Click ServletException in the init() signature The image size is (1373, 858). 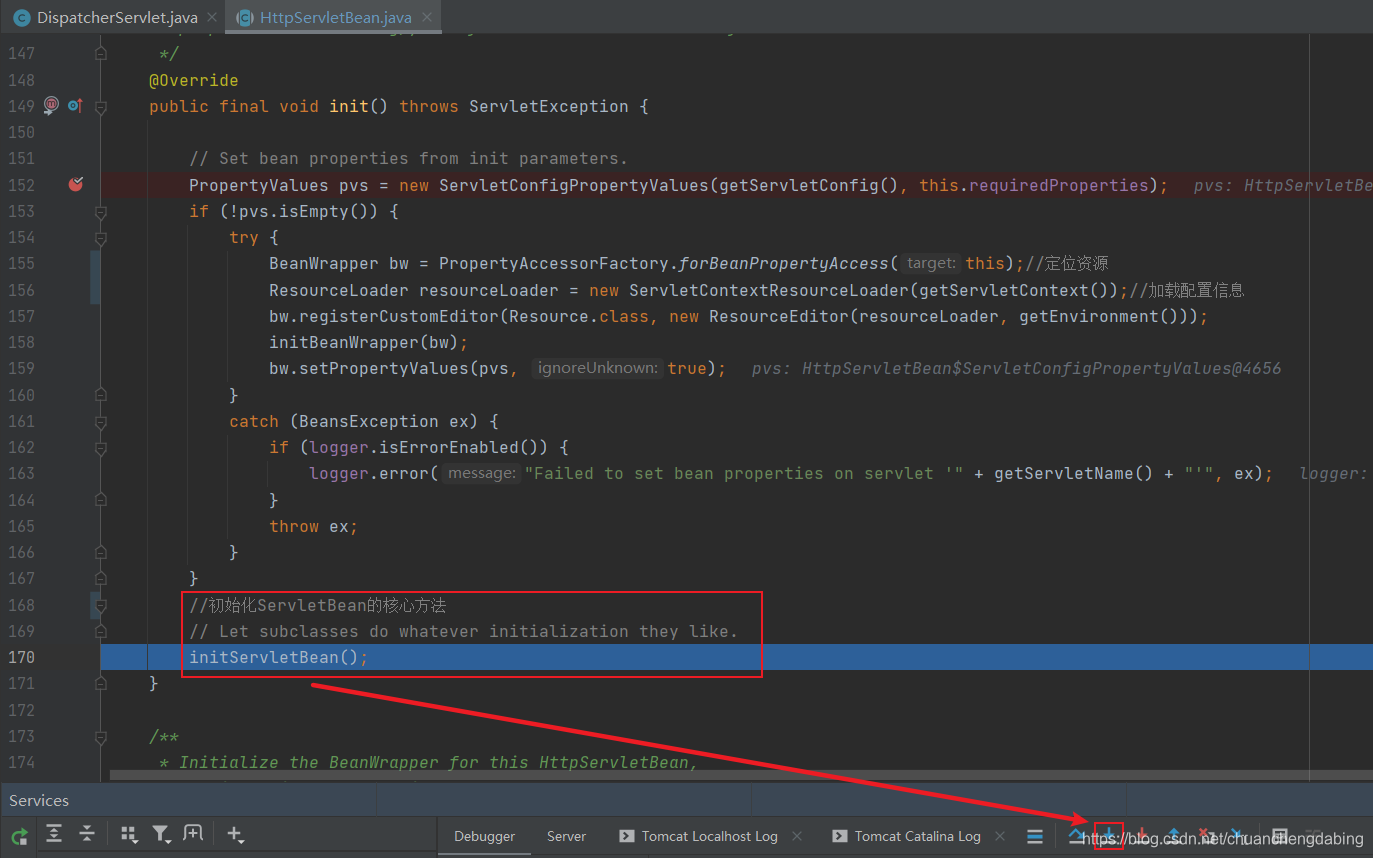click(x=548, y=106)
